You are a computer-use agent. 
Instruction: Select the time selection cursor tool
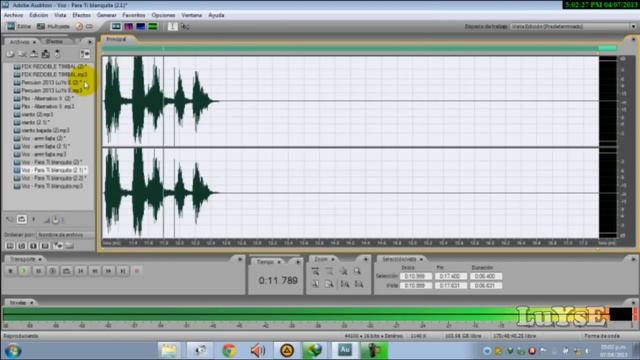173,27
